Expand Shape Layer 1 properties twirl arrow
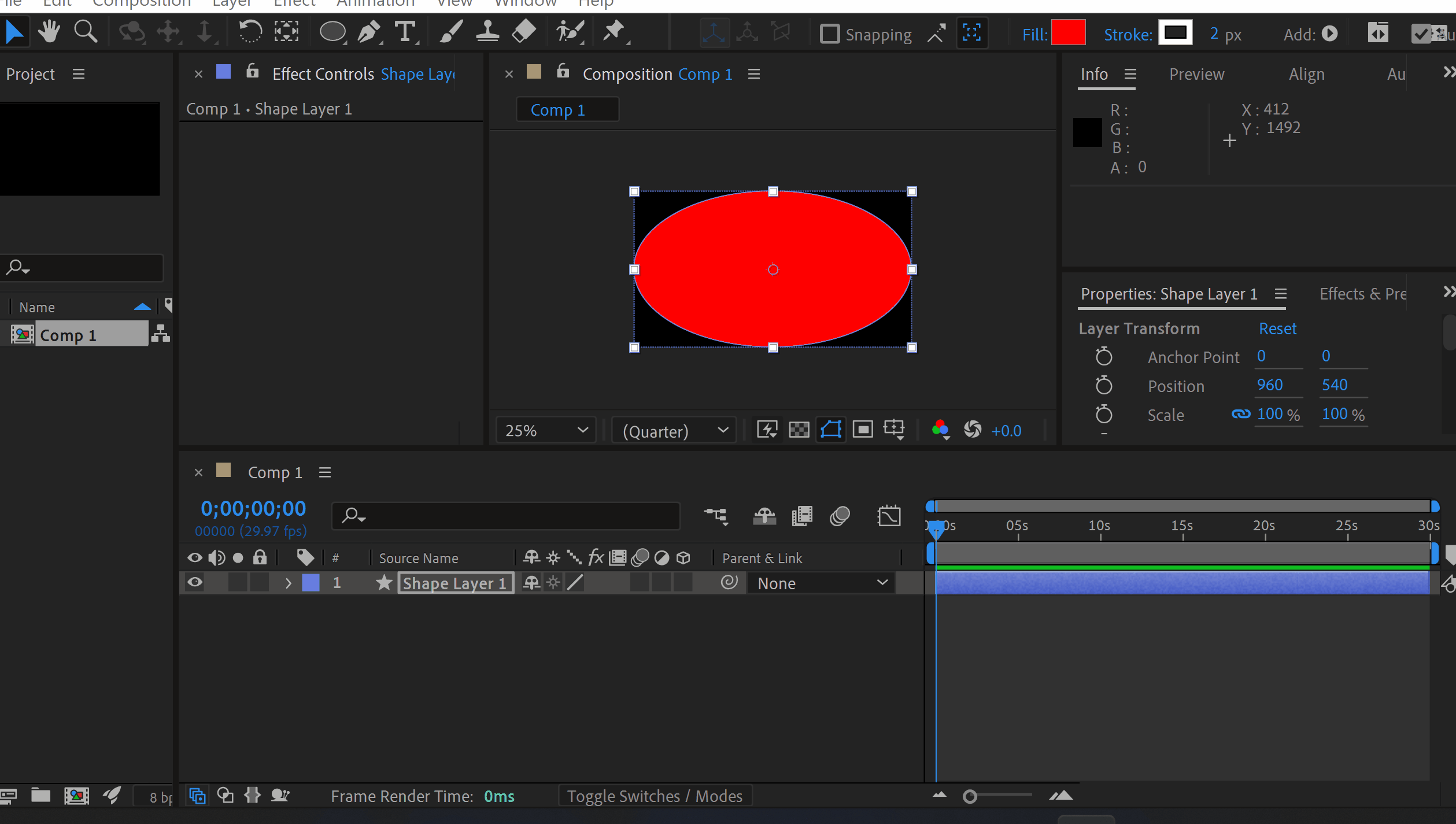The width and height of the screenshot is (1456, 824). tap(288, 583)
